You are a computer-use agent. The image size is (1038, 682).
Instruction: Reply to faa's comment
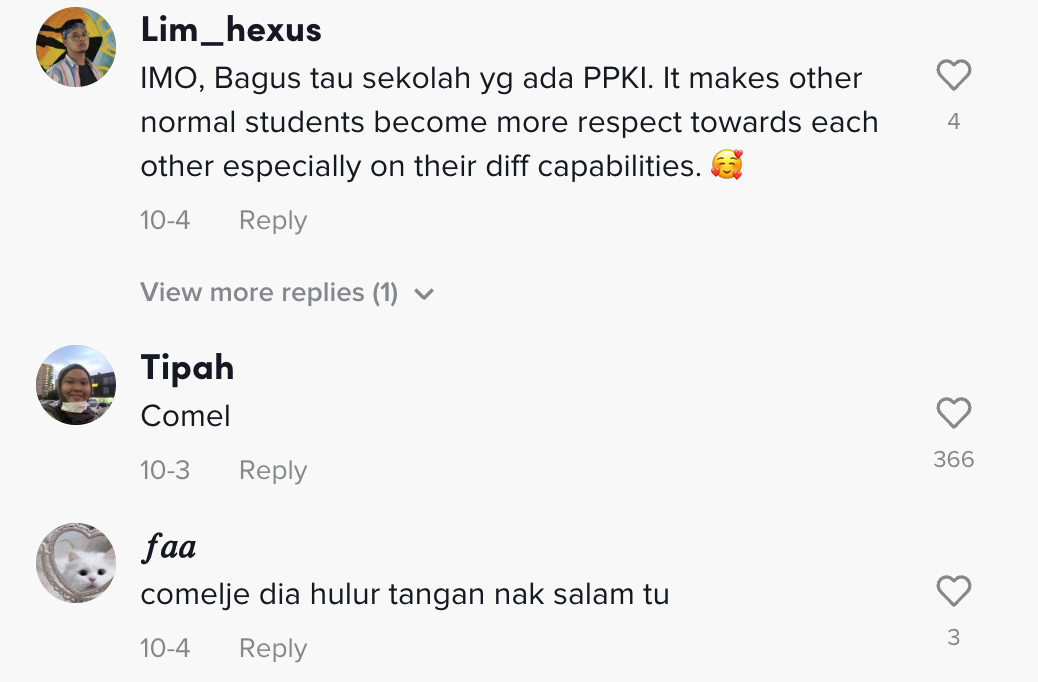[x=272, y=649]
